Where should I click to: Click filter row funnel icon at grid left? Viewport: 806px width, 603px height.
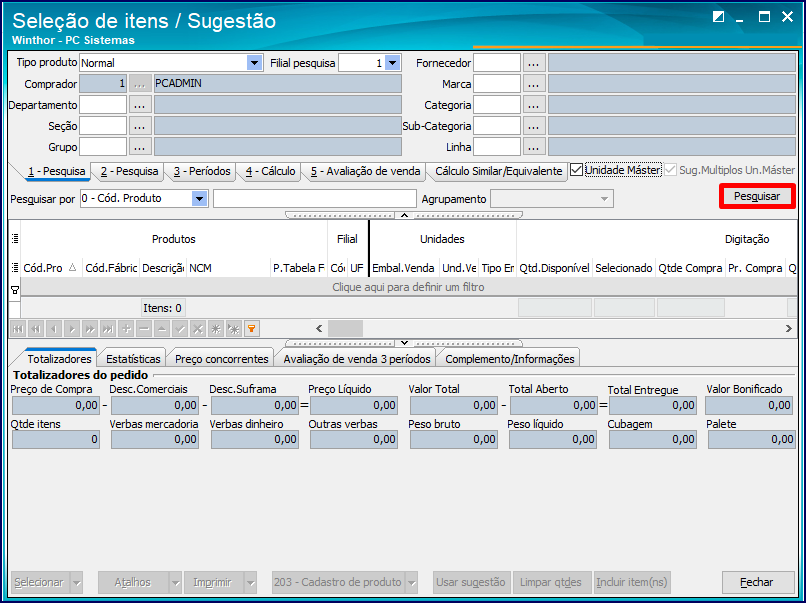click(15, 290)
